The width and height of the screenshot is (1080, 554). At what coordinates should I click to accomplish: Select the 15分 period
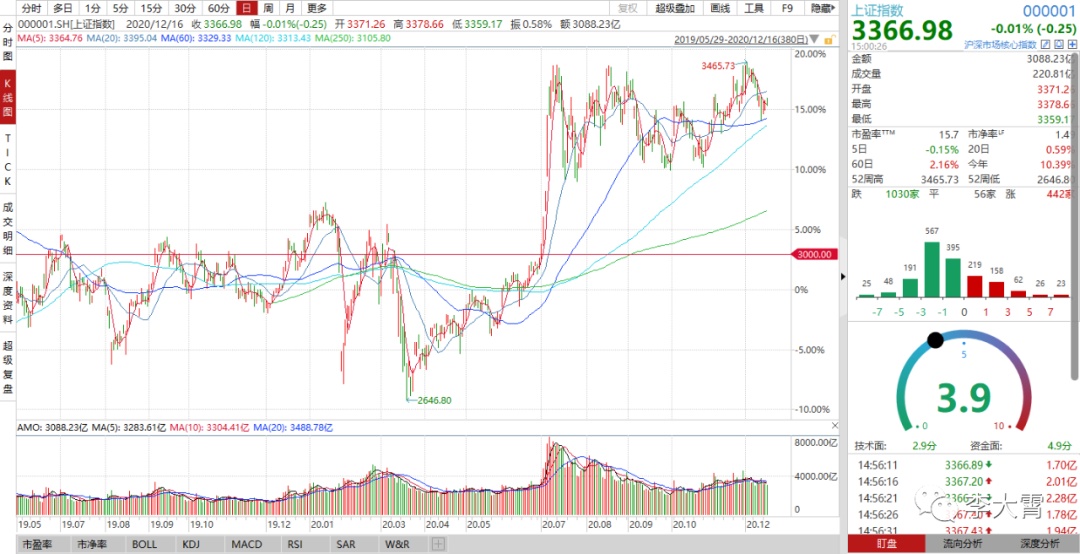coord(151,8)
